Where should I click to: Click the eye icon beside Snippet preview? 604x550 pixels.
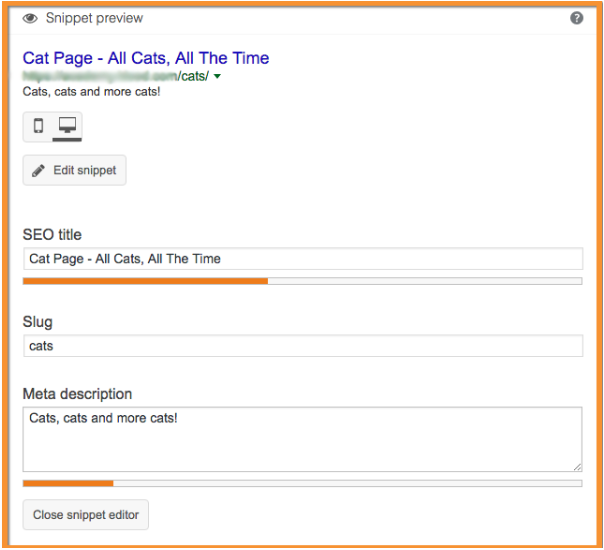pyautogui.click(x=30, y=18)
